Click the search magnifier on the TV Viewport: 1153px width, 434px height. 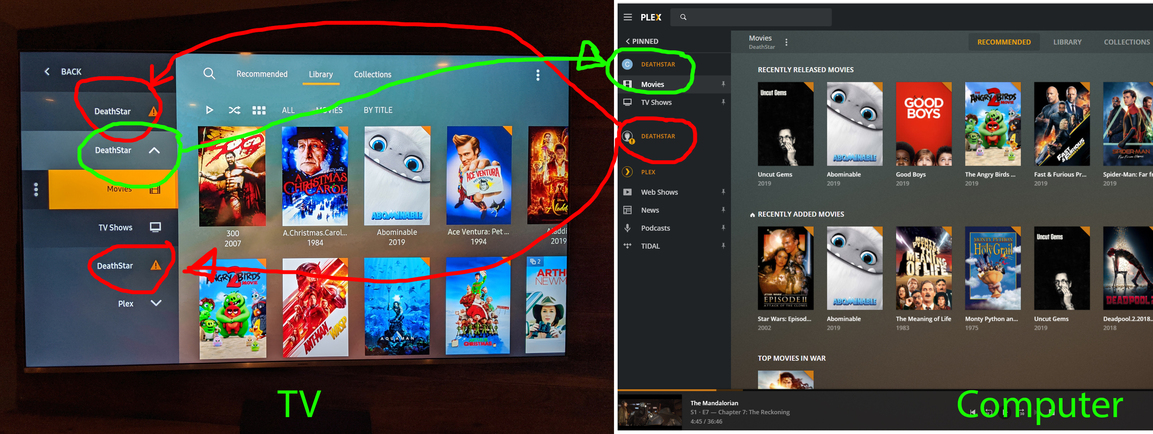tap(210, 74)
